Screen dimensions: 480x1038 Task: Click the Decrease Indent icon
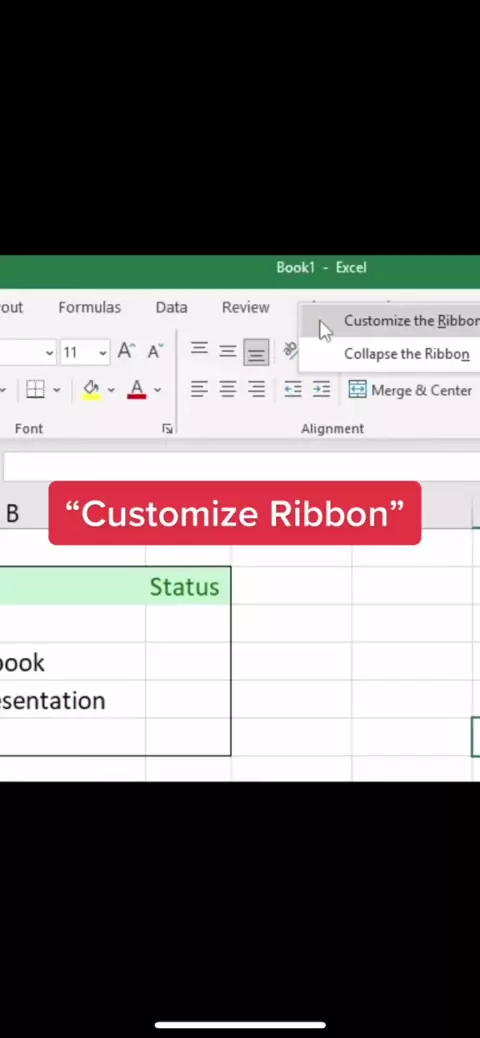[x=293, y=389]
